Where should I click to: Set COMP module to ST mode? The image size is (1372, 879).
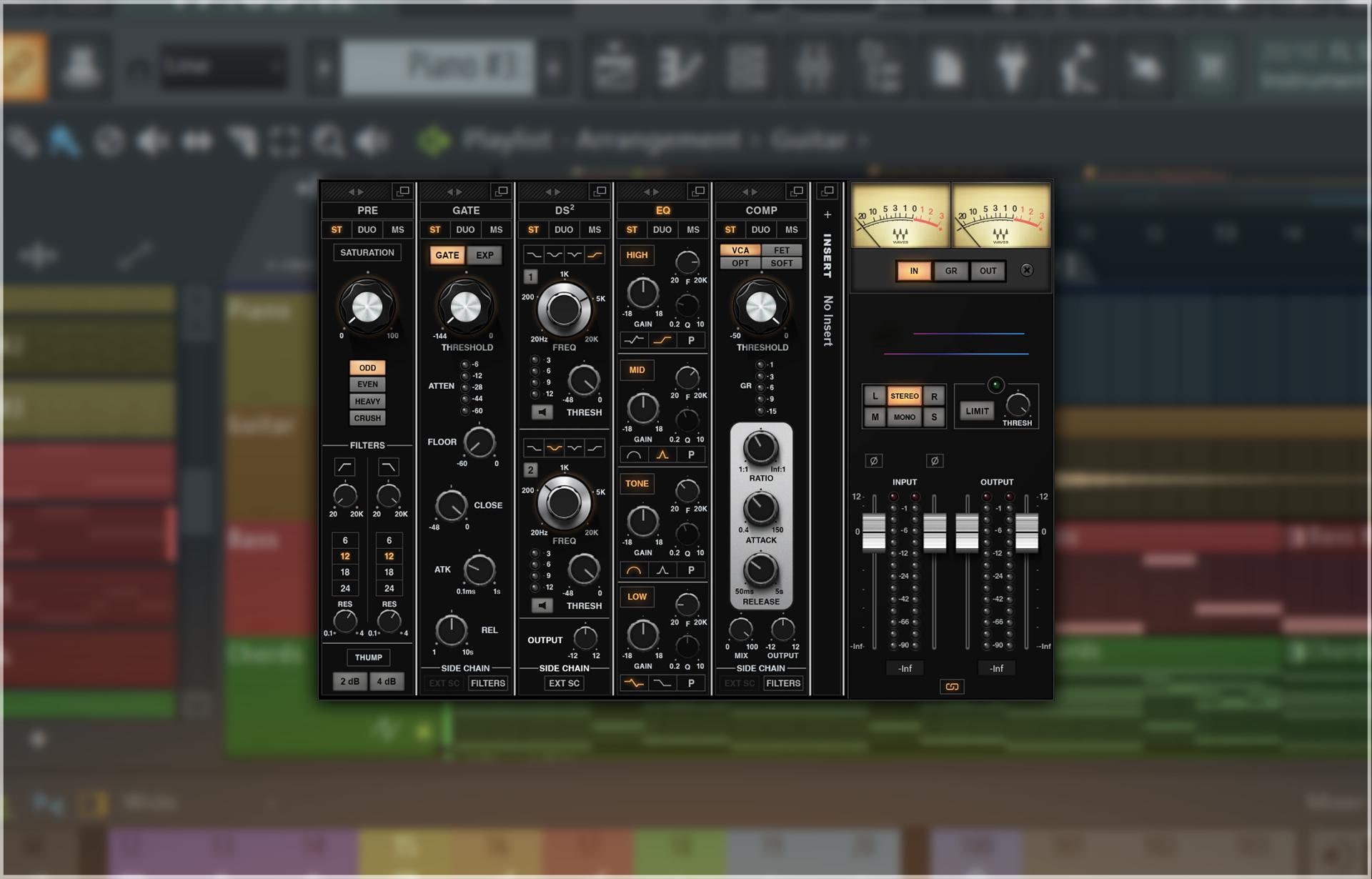[730, 230]
